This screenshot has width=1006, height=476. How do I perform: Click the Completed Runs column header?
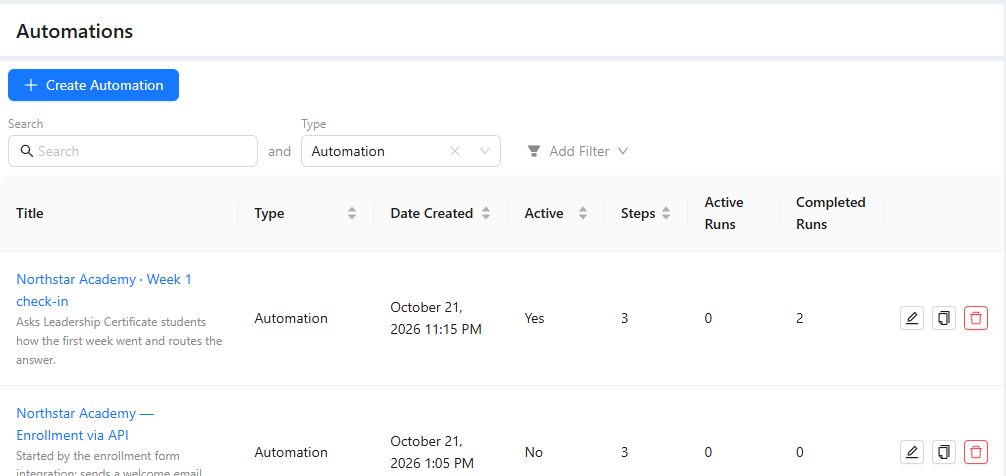pos(831,214)
